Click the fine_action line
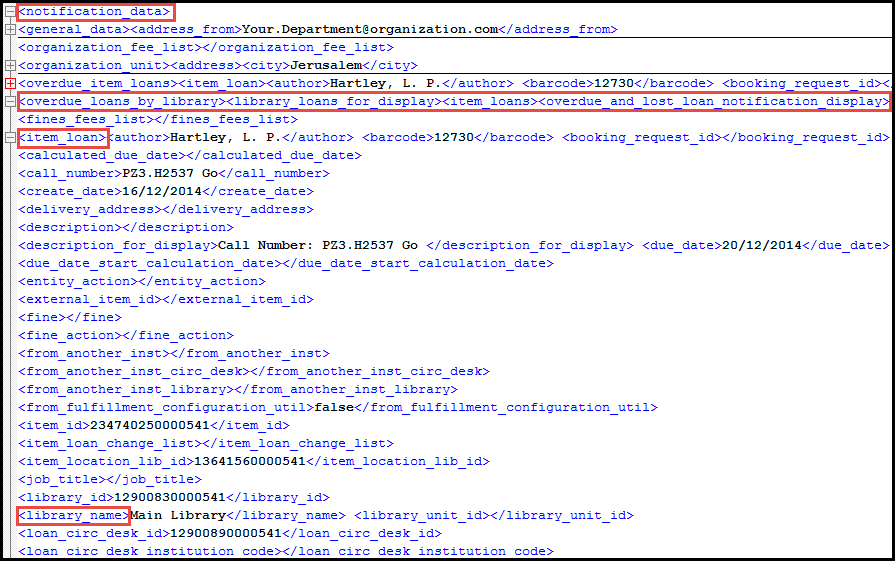The width and height of the screenshot is (895, 561). click(x=126, y=335)
